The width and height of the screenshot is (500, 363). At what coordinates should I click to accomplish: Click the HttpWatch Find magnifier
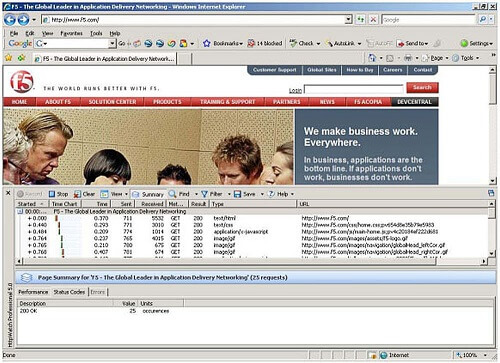(x=172, y=194)
